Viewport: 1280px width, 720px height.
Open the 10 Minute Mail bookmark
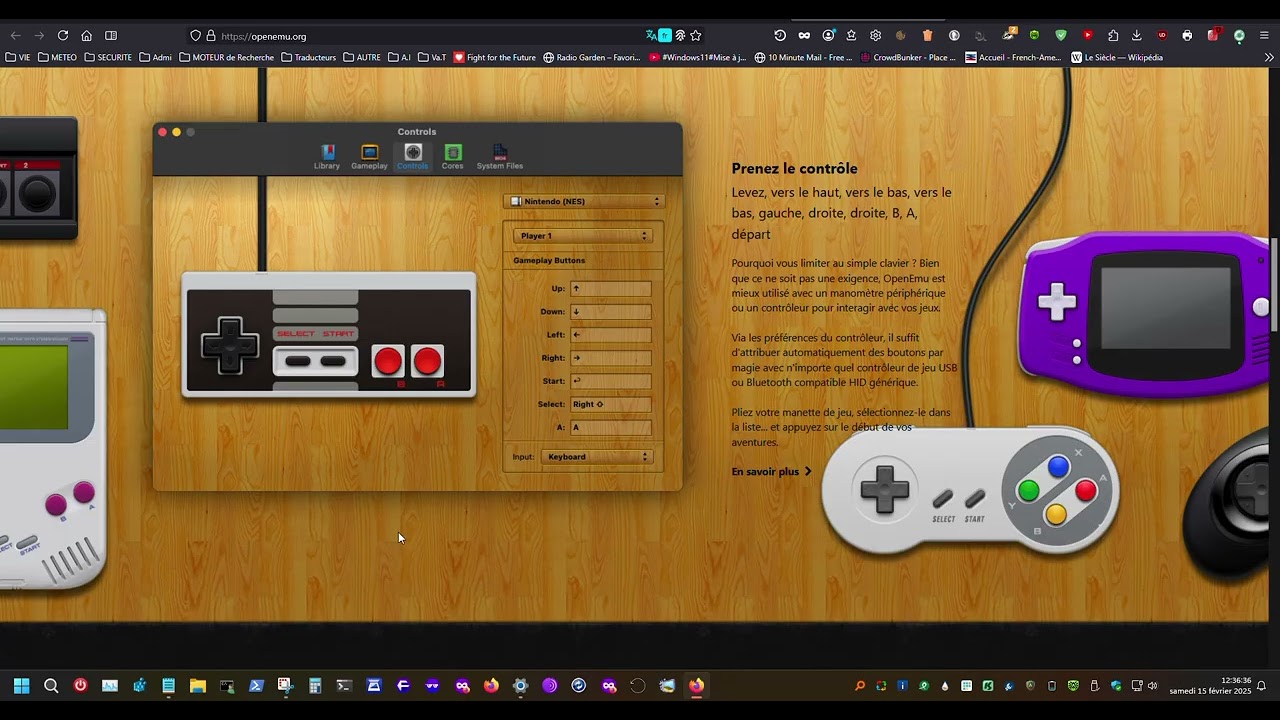[x=803, y=57]
